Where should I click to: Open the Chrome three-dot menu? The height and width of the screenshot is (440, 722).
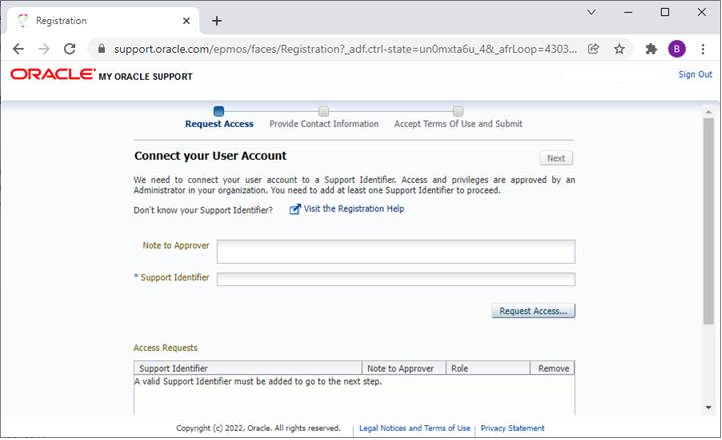(x=703, y=49)
